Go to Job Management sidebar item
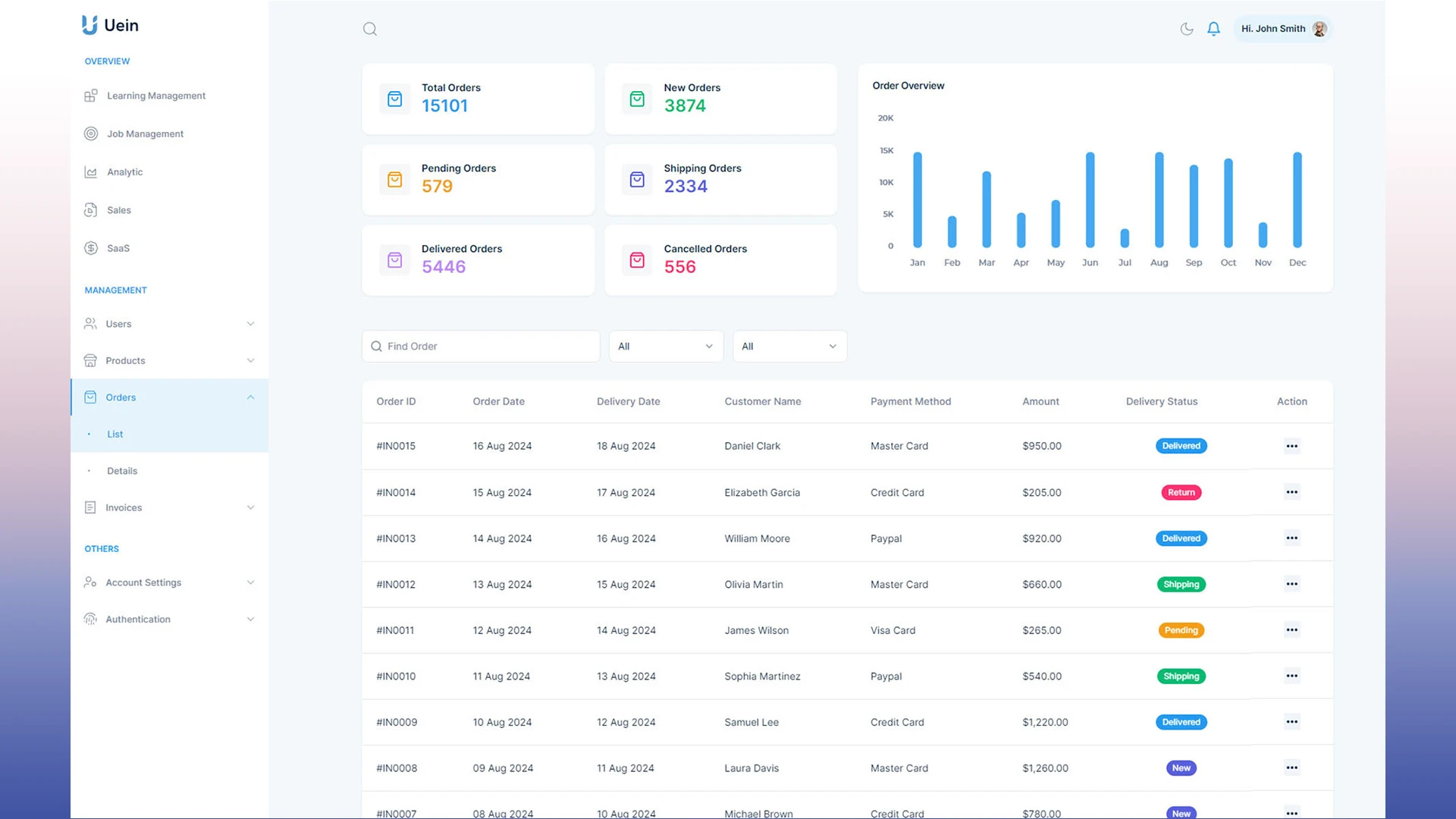This screenshot has width=1456, height=819. point(145,133)
